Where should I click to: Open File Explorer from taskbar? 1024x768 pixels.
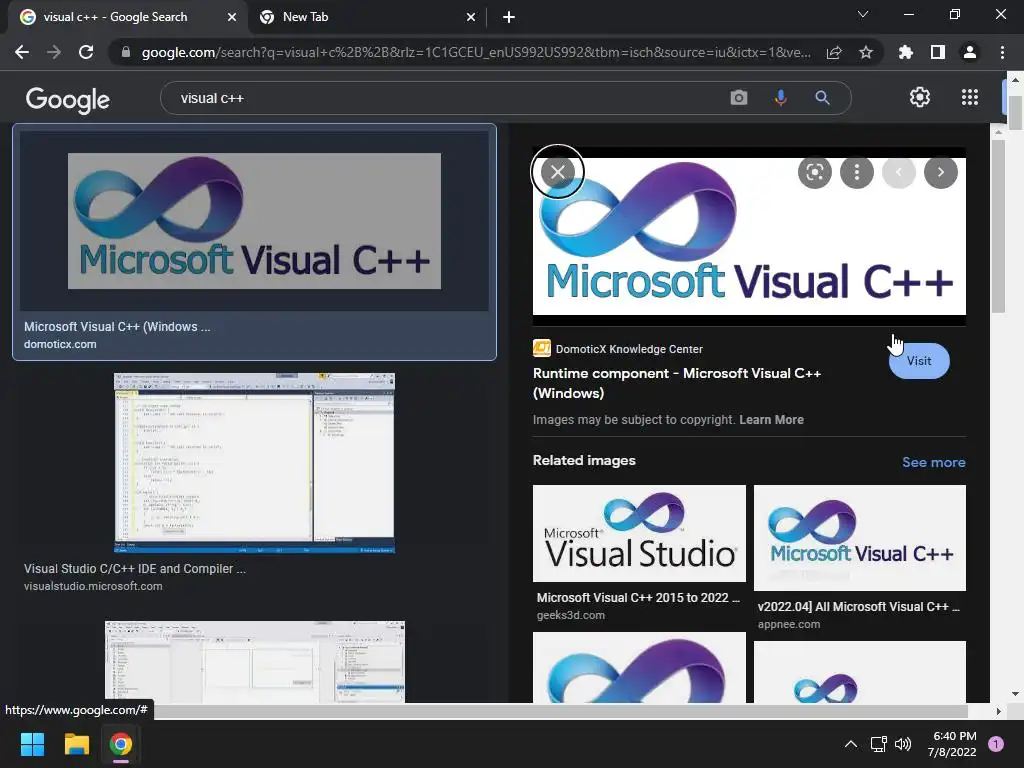[76, 744]
